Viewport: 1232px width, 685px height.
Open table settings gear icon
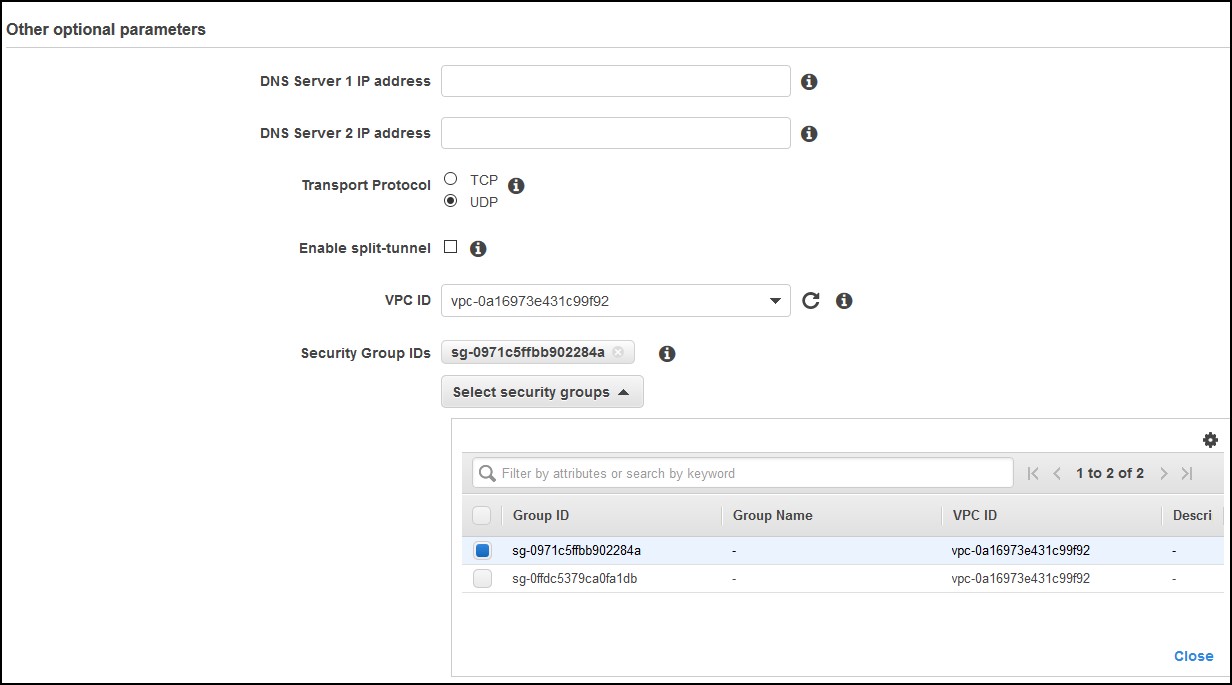pos(1210,440)
